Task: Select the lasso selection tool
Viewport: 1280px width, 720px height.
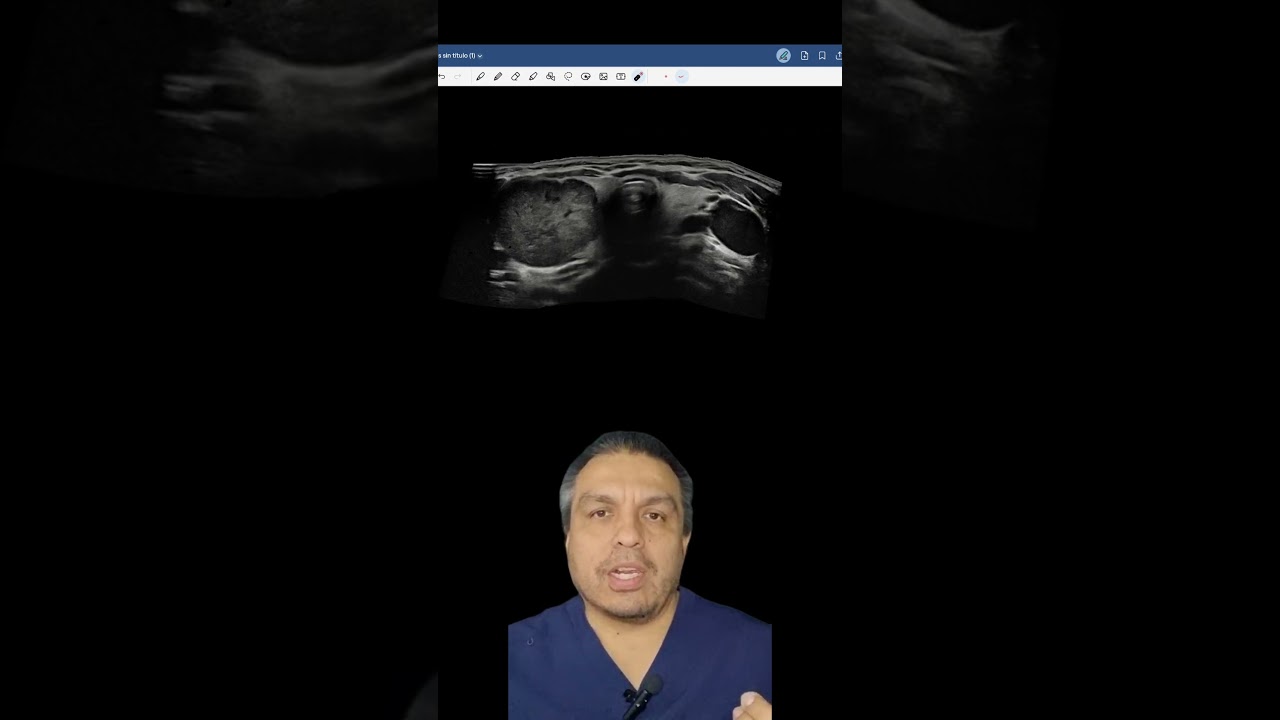Action: pyautogui.click(x=568, y=77)
